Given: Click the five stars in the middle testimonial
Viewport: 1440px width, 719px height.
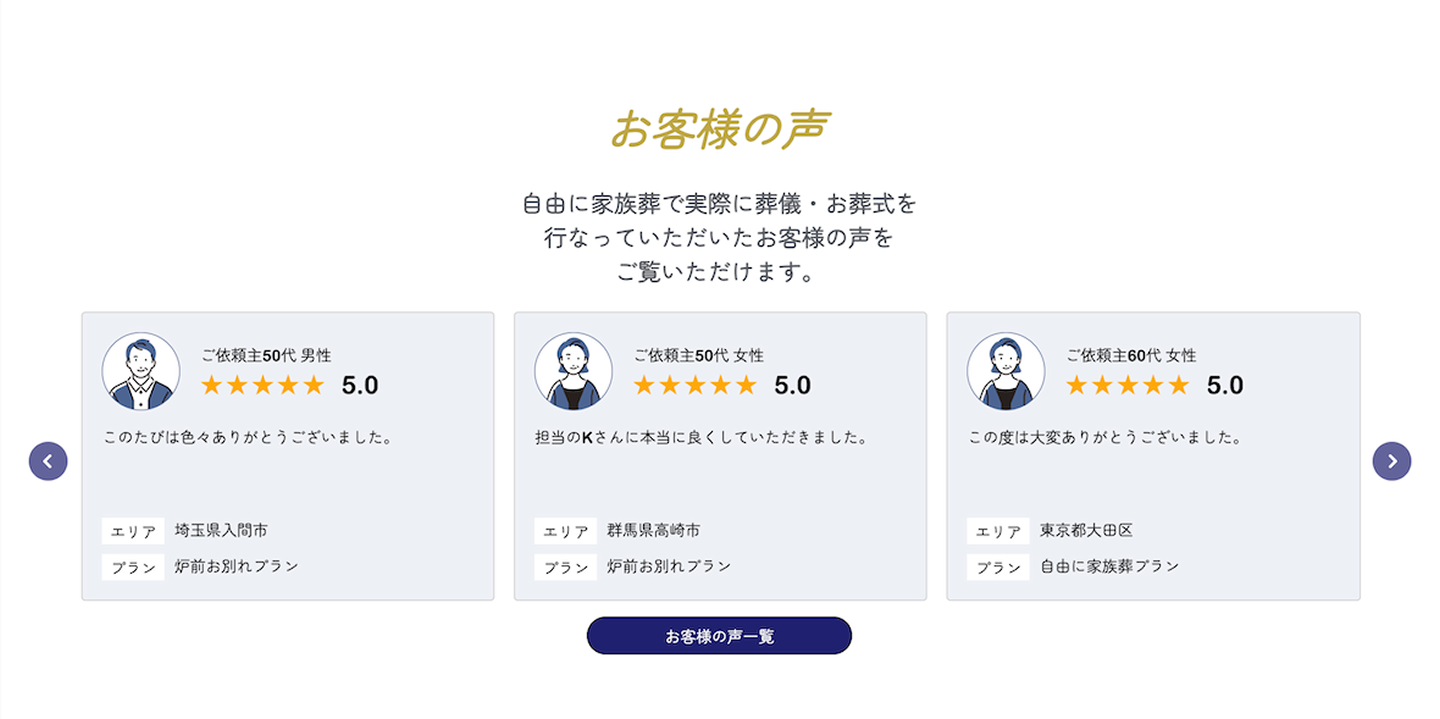Looking at the screenshot, I should coord(695,385).
